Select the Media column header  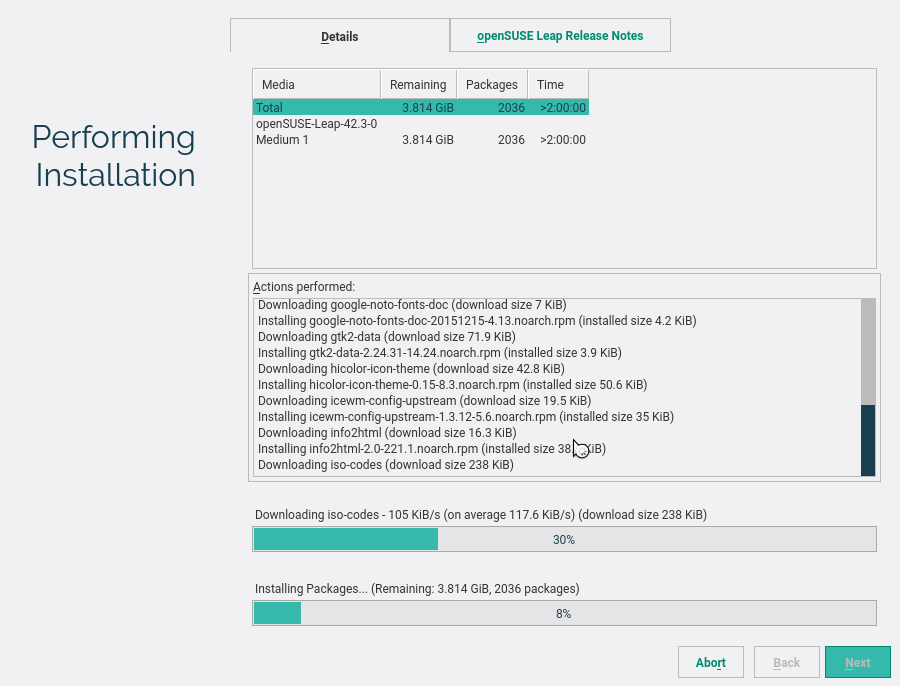coord(317,84)
